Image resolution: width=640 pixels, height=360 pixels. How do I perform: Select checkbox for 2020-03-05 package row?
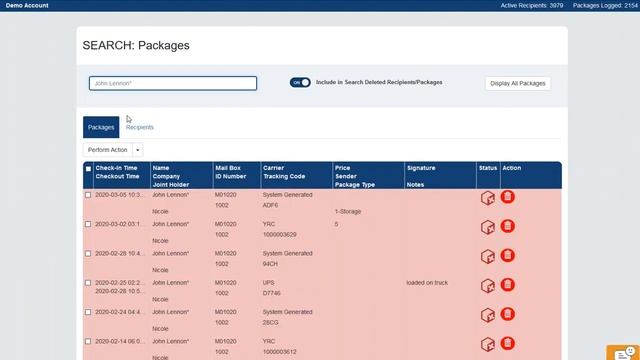pos(88,195)
